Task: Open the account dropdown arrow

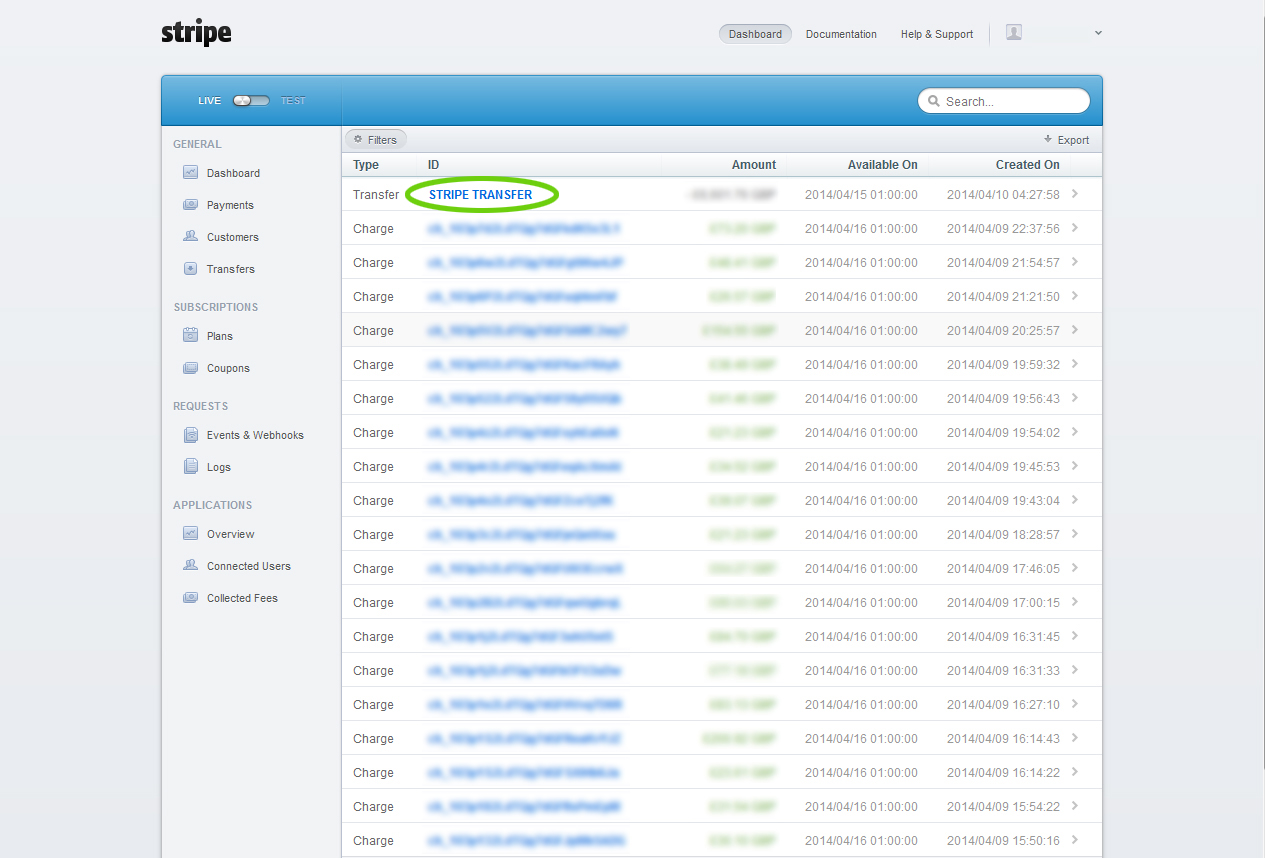Action: (x=1098, y=33)
